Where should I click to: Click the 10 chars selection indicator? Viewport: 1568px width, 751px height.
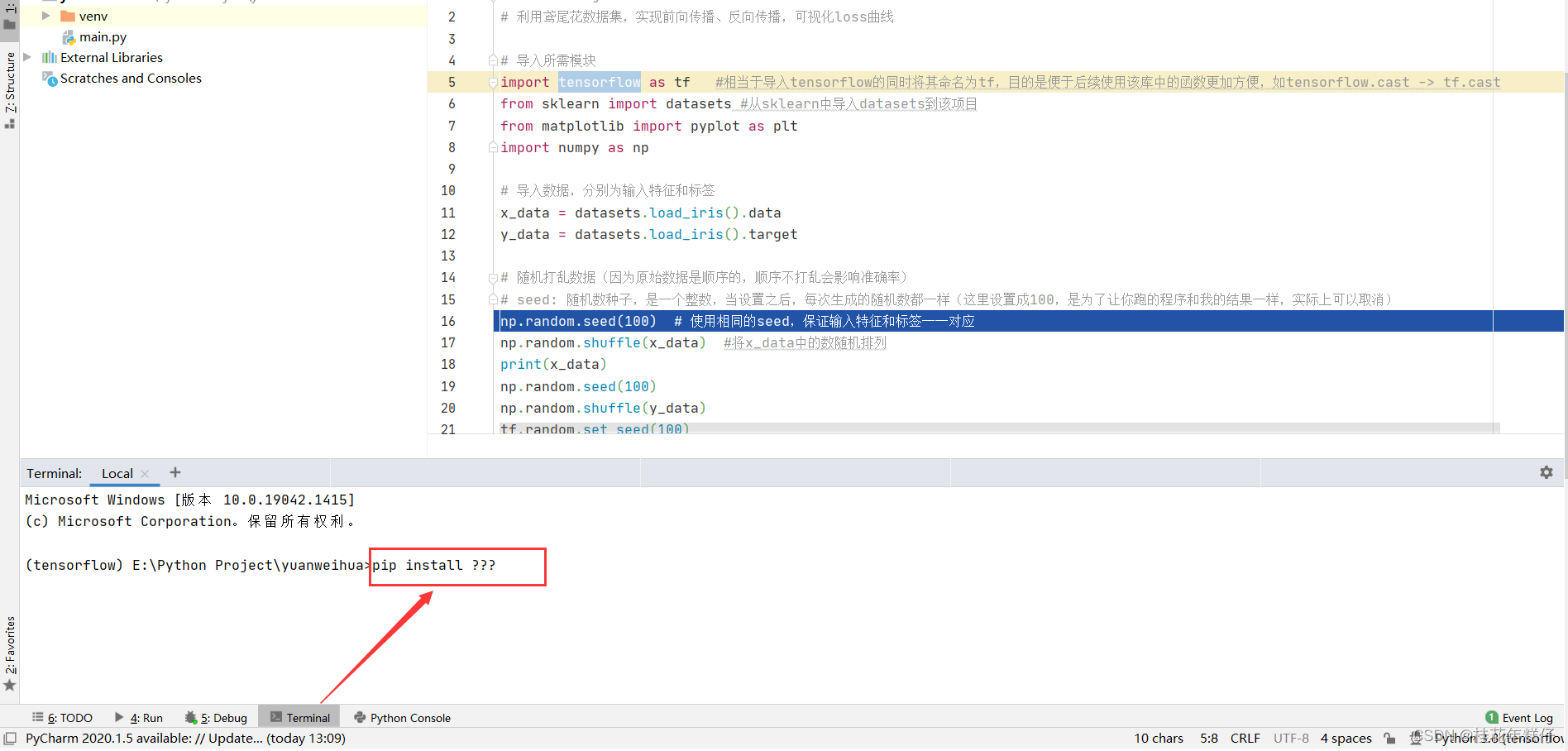tap(1158, 738)
